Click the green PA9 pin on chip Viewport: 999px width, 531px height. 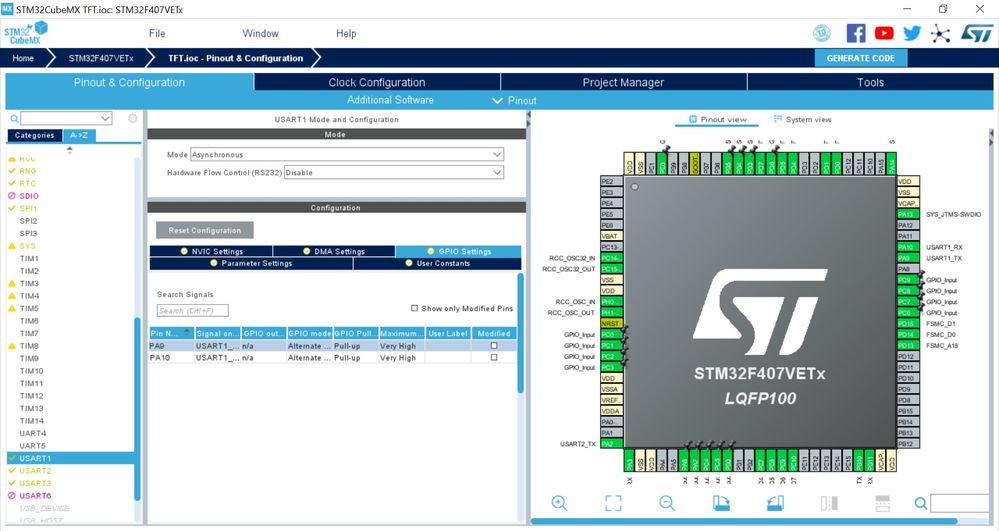[x=908, y=258]
